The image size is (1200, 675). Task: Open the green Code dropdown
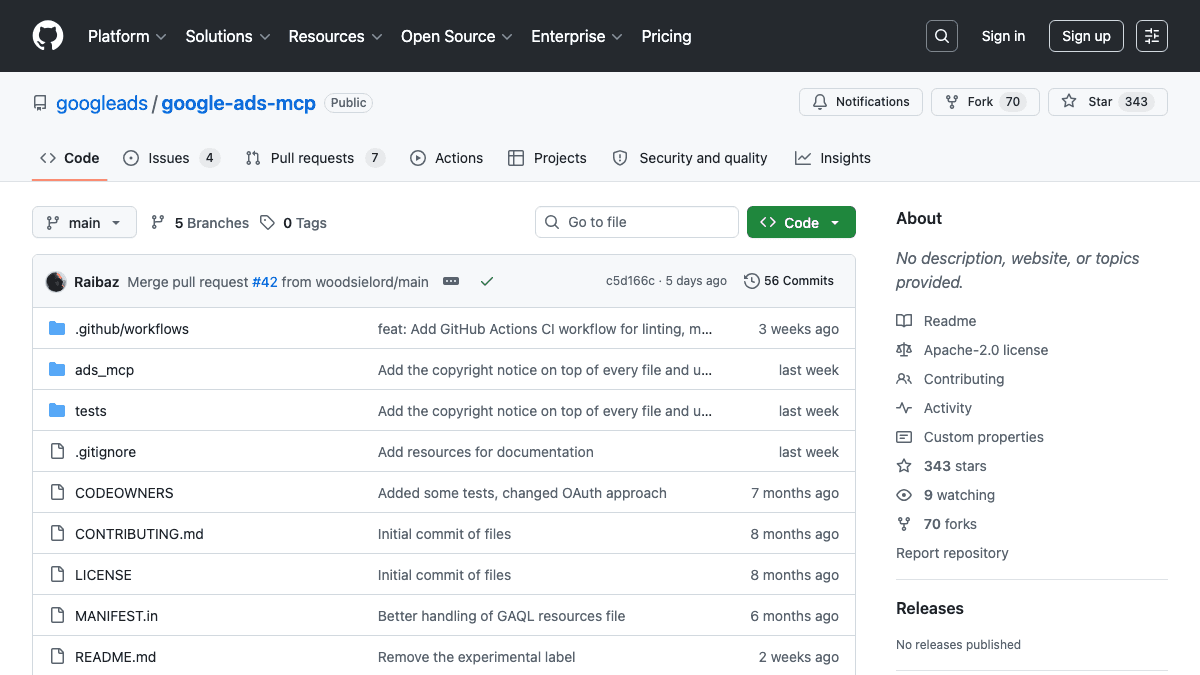(x=801, y=222)
